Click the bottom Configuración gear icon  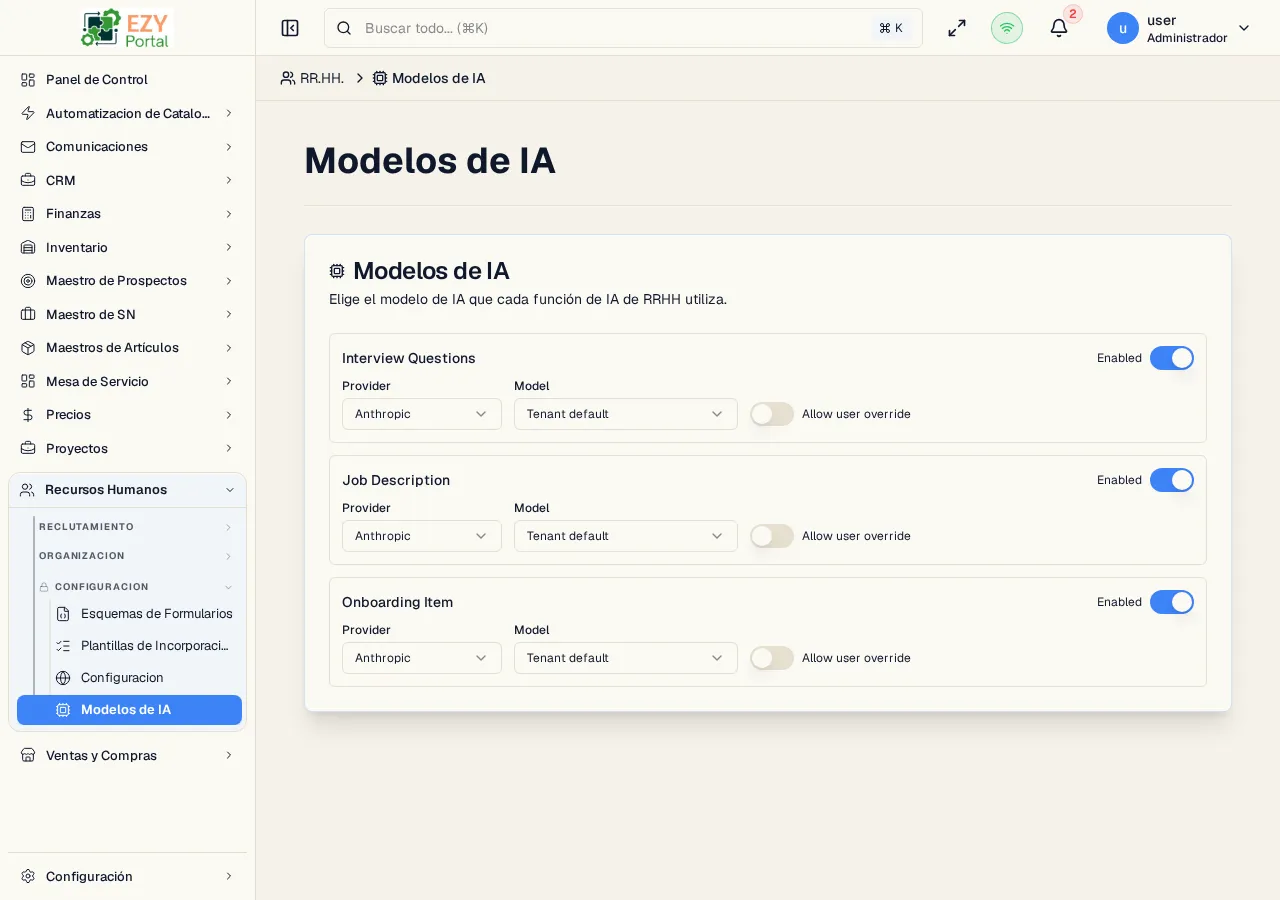(x=28, y=876)
